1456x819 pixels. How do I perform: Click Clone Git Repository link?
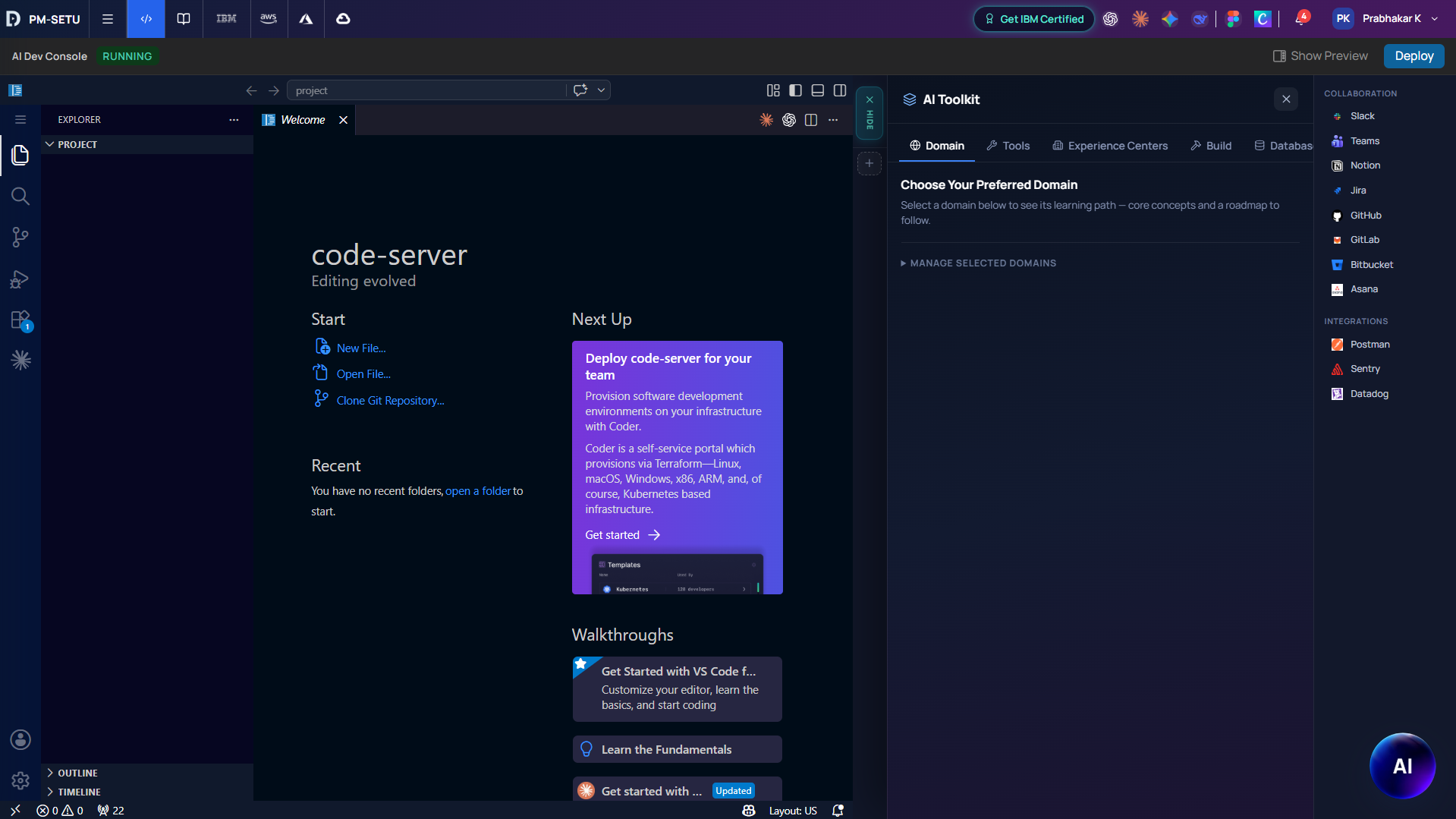[391, 401]
